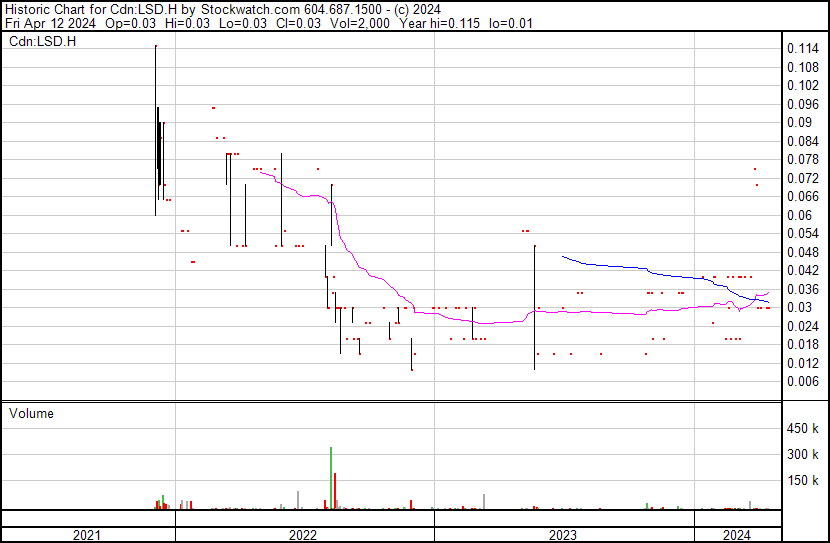830x543 pixels.
Task: Click the Stockwatch.com title text
Action: tap(250, 9)
